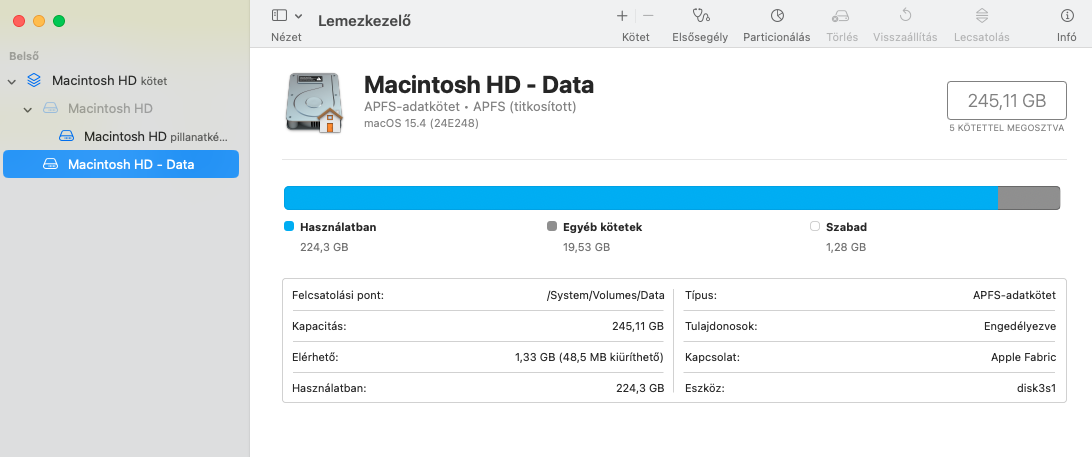This screenshot has height=457, width=1092.
Task: Click the Lemezkezelő window title
Action: pyautogui.click(x=364, y=21)
